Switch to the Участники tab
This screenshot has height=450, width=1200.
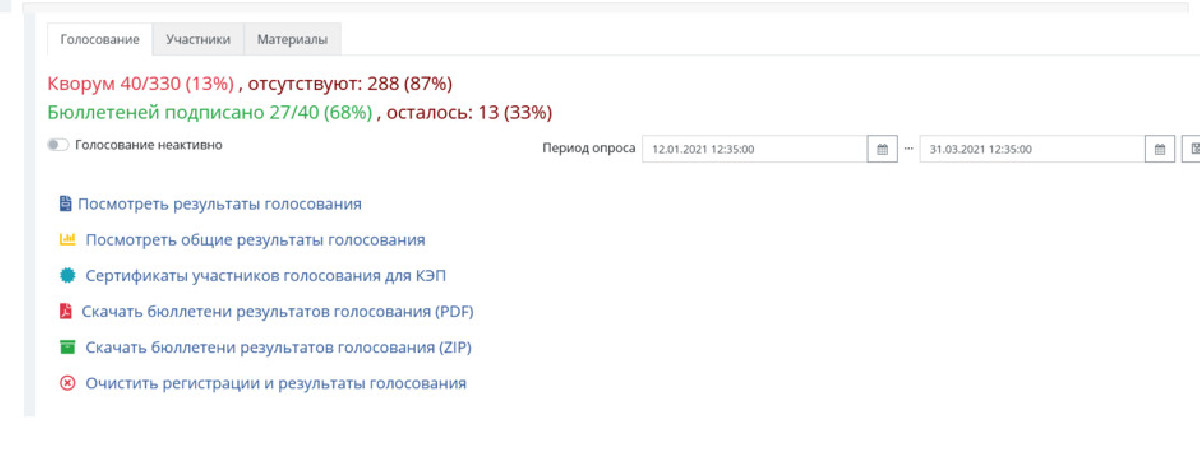click(198, 39)
